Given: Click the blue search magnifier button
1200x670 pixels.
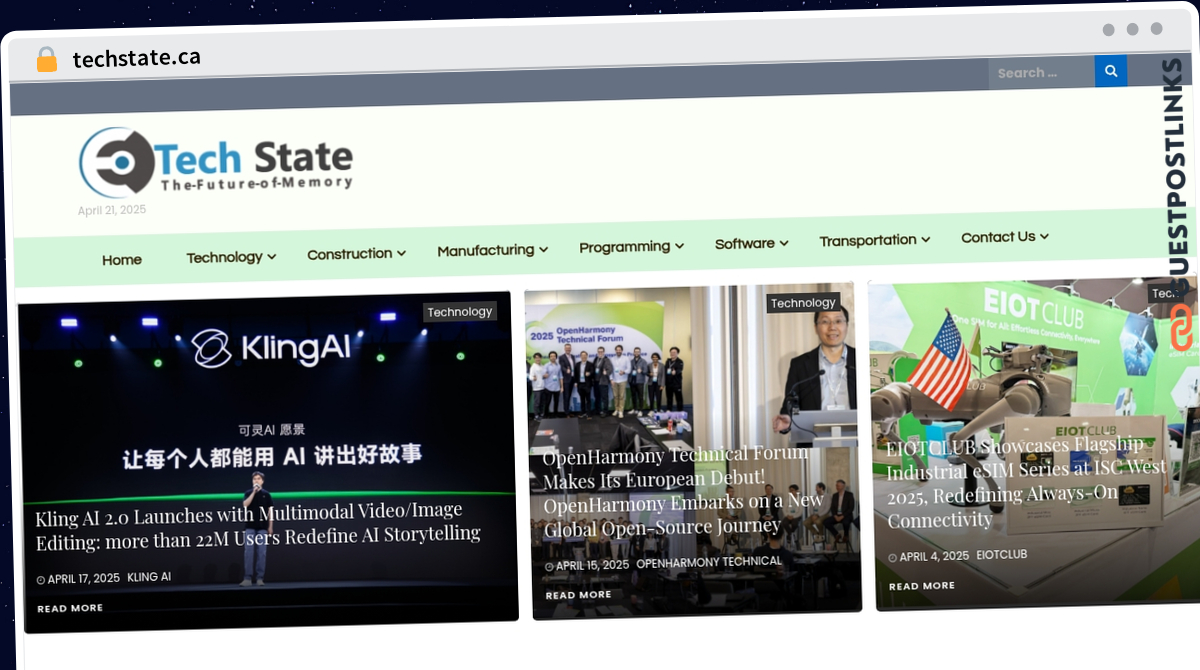Looking at the screenshot, I should pyautogui.click(x=1111, y=71).
